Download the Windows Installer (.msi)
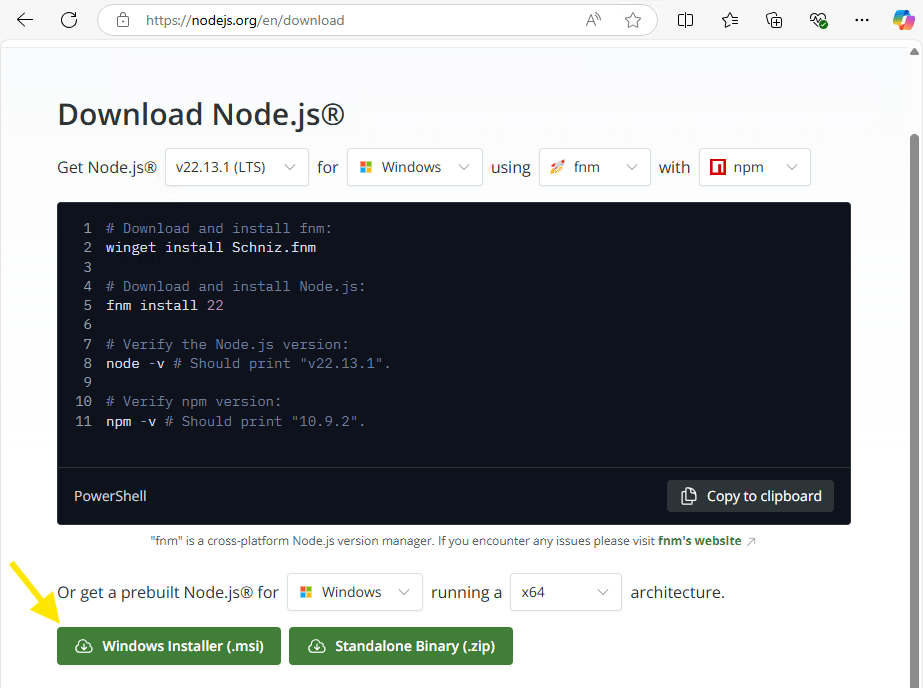 pyautogui.click(x=169, y=646)
